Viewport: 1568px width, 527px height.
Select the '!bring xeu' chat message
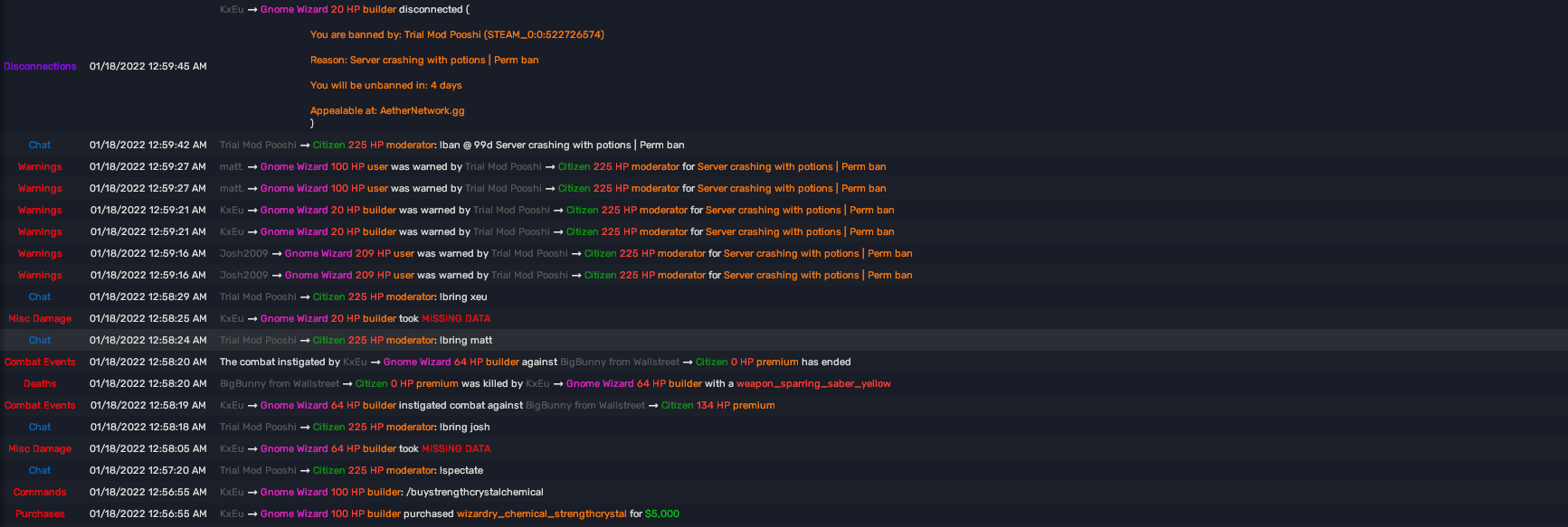coord(463,297)
